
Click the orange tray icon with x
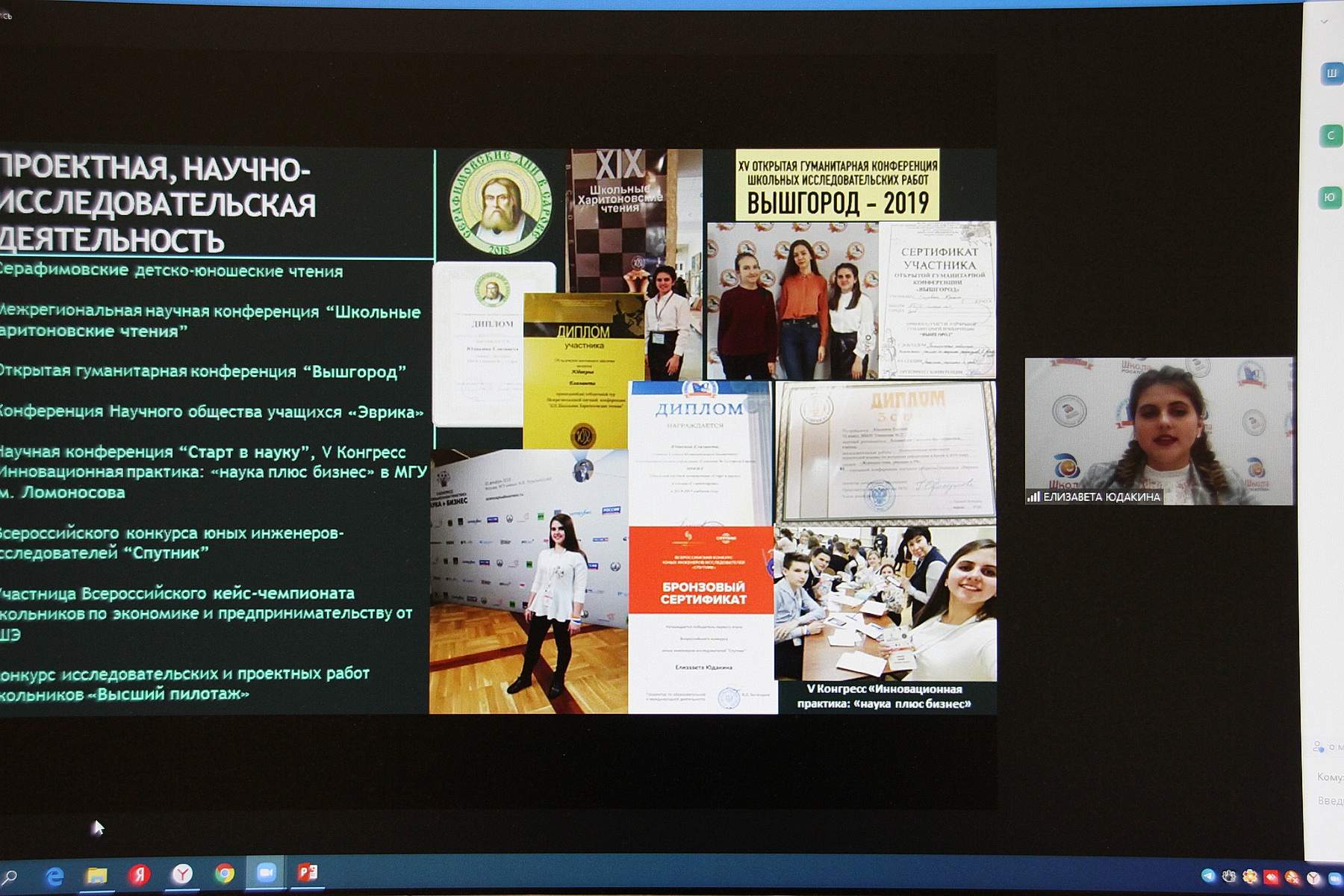pyautogui.click(x=1292, y=878)
